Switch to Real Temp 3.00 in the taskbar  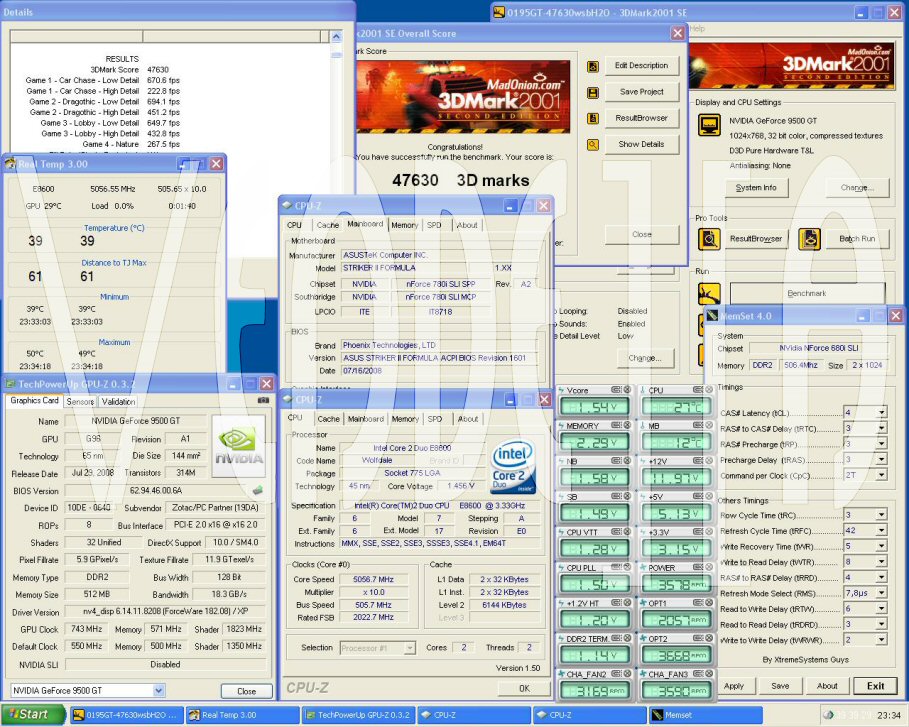[242, 715]
